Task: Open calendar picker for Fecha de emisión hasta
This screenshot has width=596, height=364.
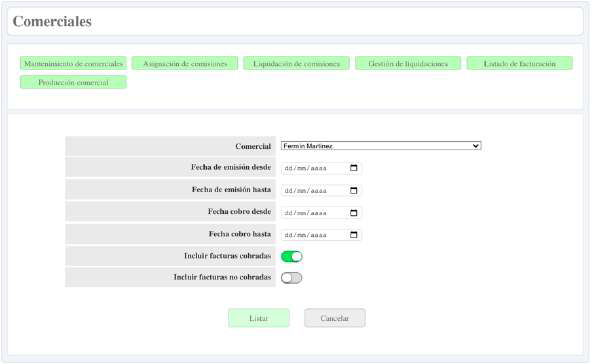Action: click(x=353, y=190)
